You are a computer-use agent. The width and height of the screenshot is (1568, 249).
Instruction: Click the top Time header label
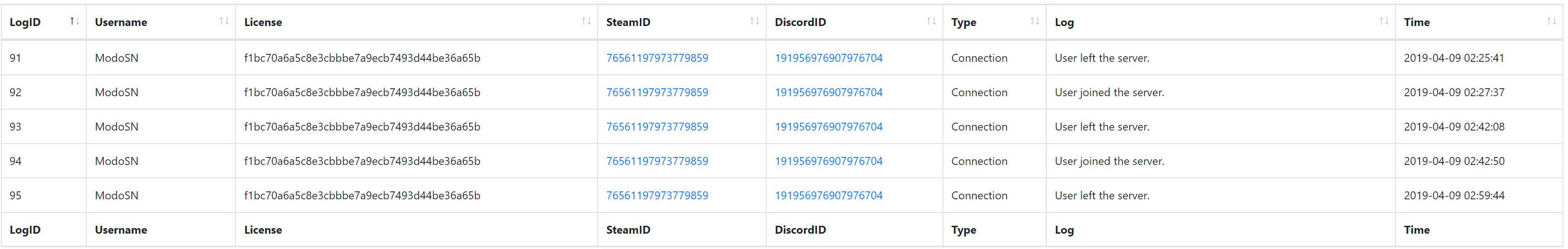click(1416, 23)
